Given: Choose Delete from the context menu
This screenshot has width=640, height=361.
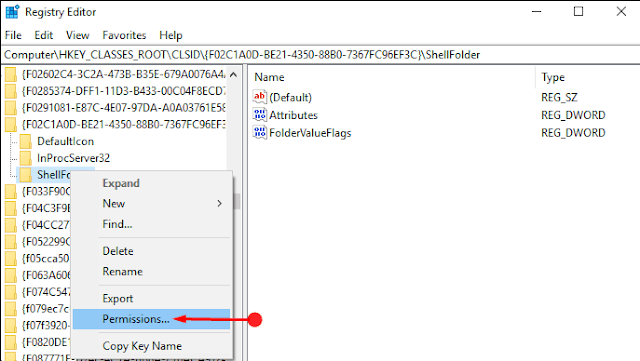Looking at the screenshot, I should coord(118,251).
